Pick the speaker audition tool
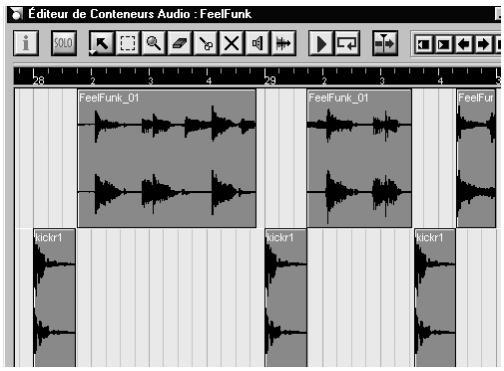 pos(258,43)
